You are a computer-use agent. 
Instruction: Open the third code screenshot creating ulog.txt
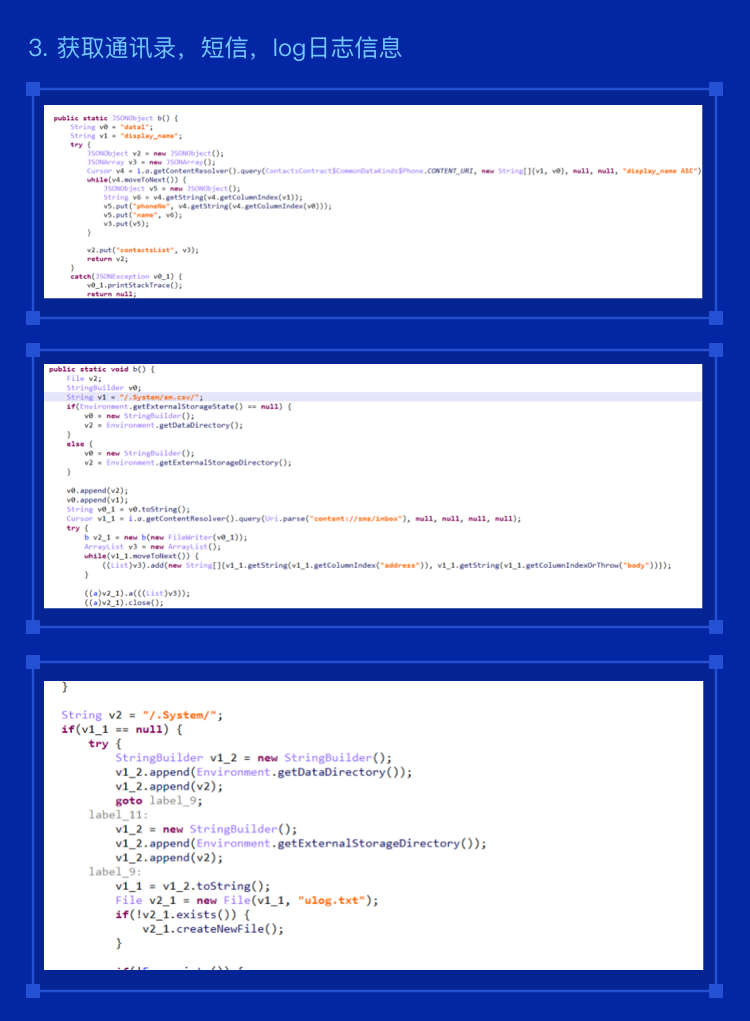pyautogui.click(x=373, y=824)
